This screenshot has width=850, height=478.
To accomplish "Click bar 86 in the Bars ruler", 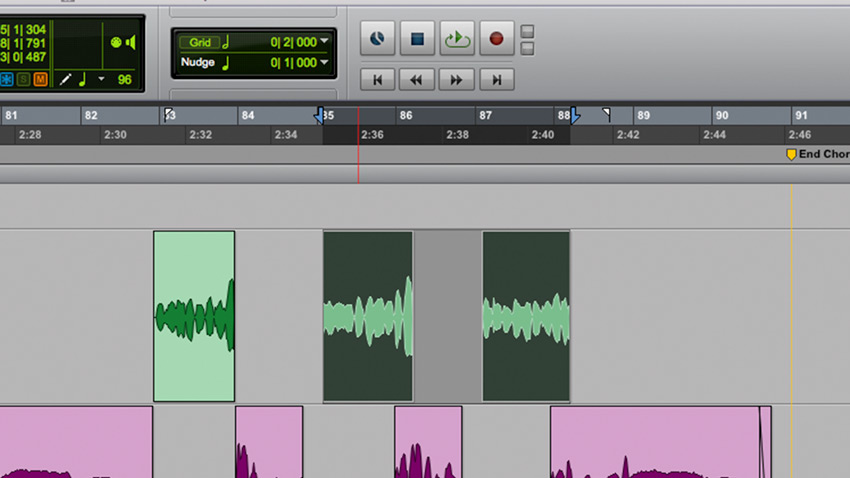I will click(x=406, y=115).
